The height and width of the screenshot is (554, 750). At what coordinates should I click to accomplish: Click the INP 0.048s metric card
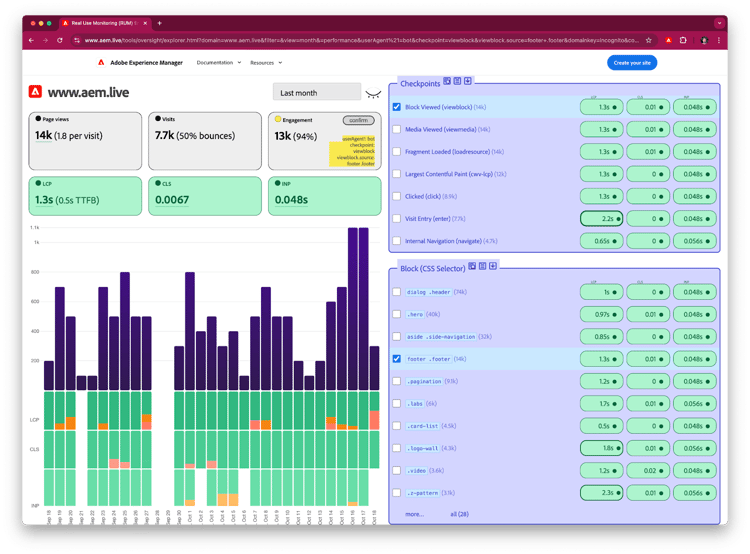(325, 196)
